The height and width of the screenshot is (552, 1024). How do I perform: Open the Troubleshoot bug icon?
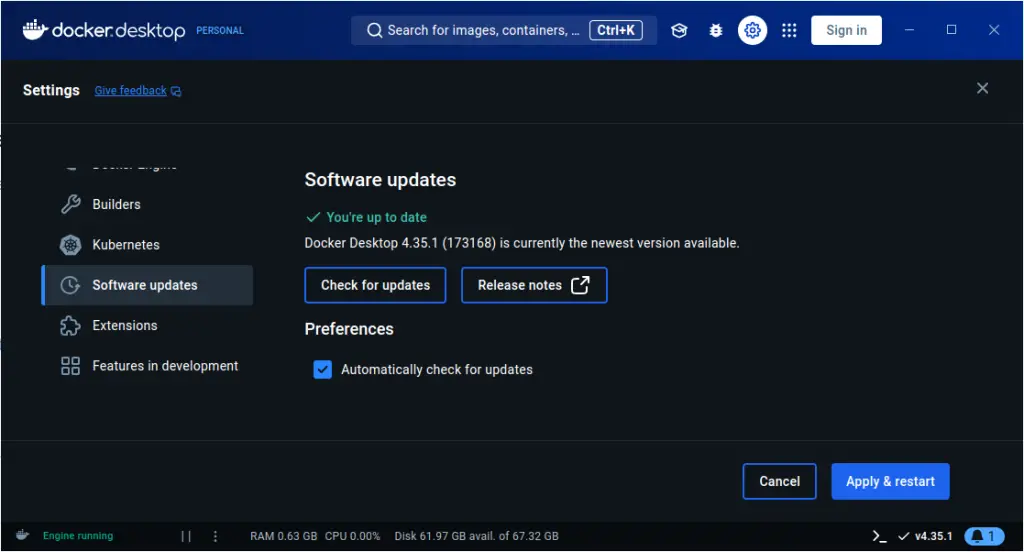(x=716, y=30)
